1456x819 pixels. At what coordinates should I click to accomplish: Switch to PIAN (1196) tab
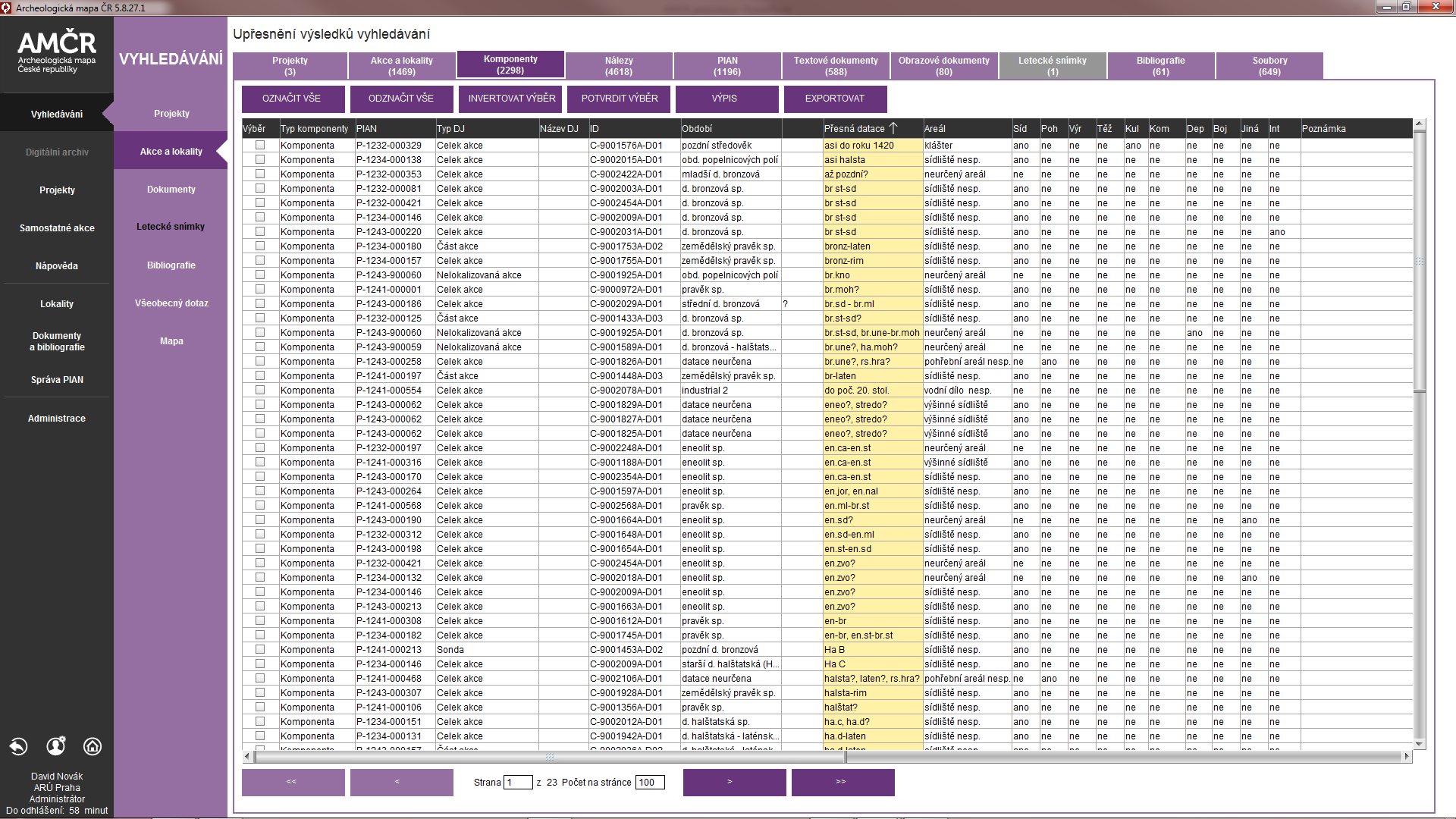727,66
